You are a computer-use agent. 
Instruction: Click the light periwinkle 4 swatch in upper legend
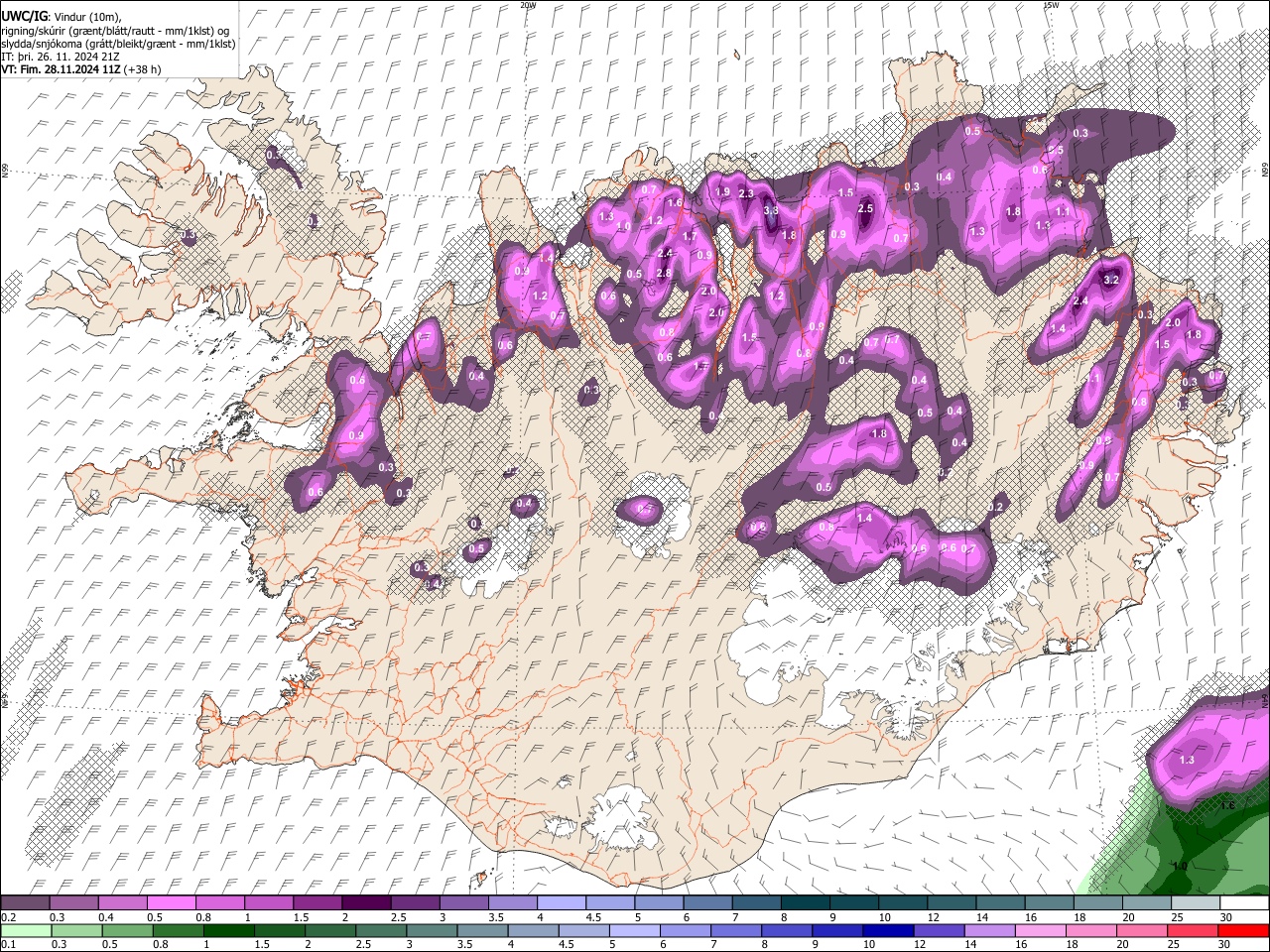pyautogui.click(x=562, y=903)
